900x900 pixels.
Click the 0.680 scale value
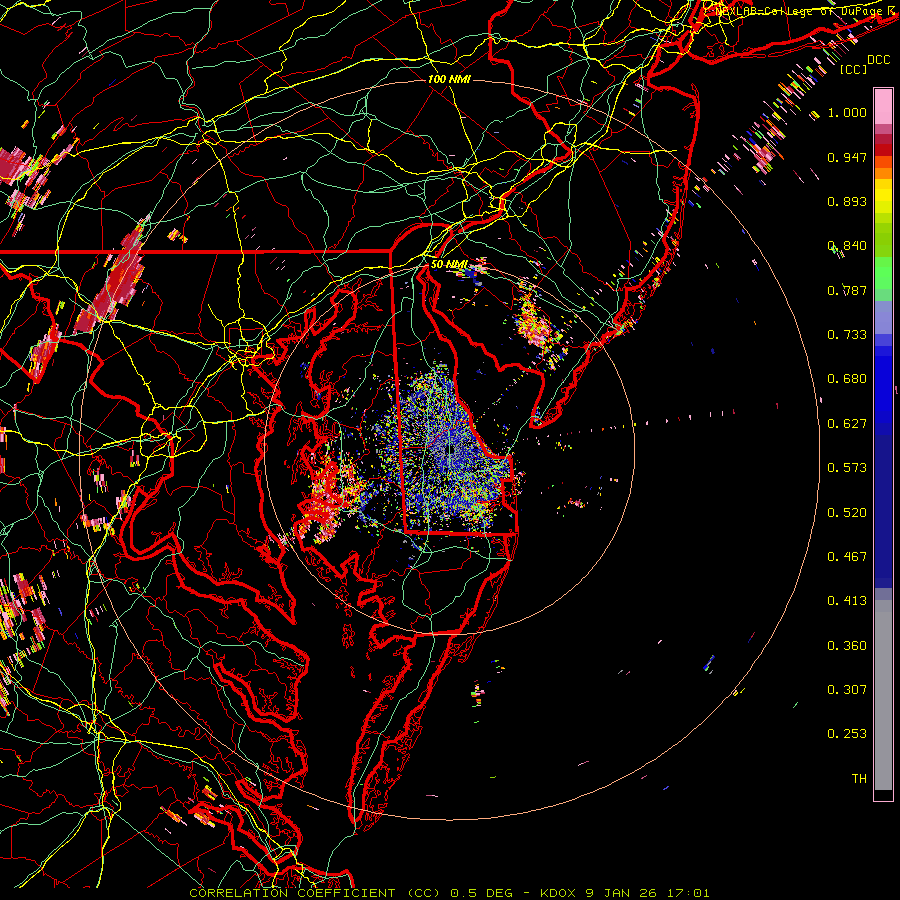847,379
